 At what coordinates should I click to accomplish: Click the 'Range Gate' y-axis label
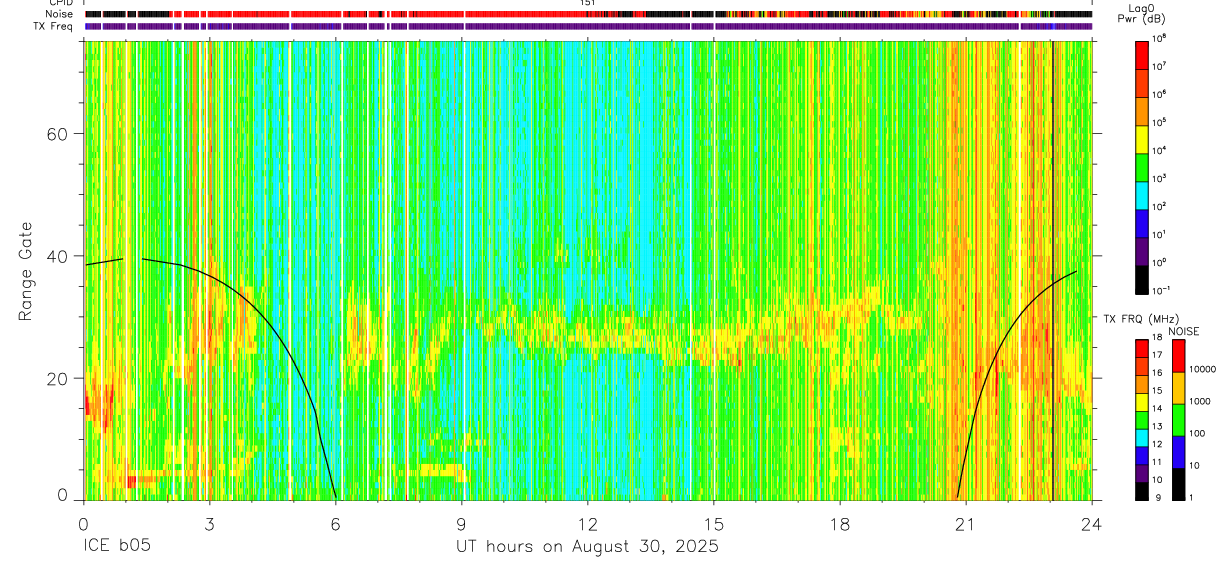(25, 271)
